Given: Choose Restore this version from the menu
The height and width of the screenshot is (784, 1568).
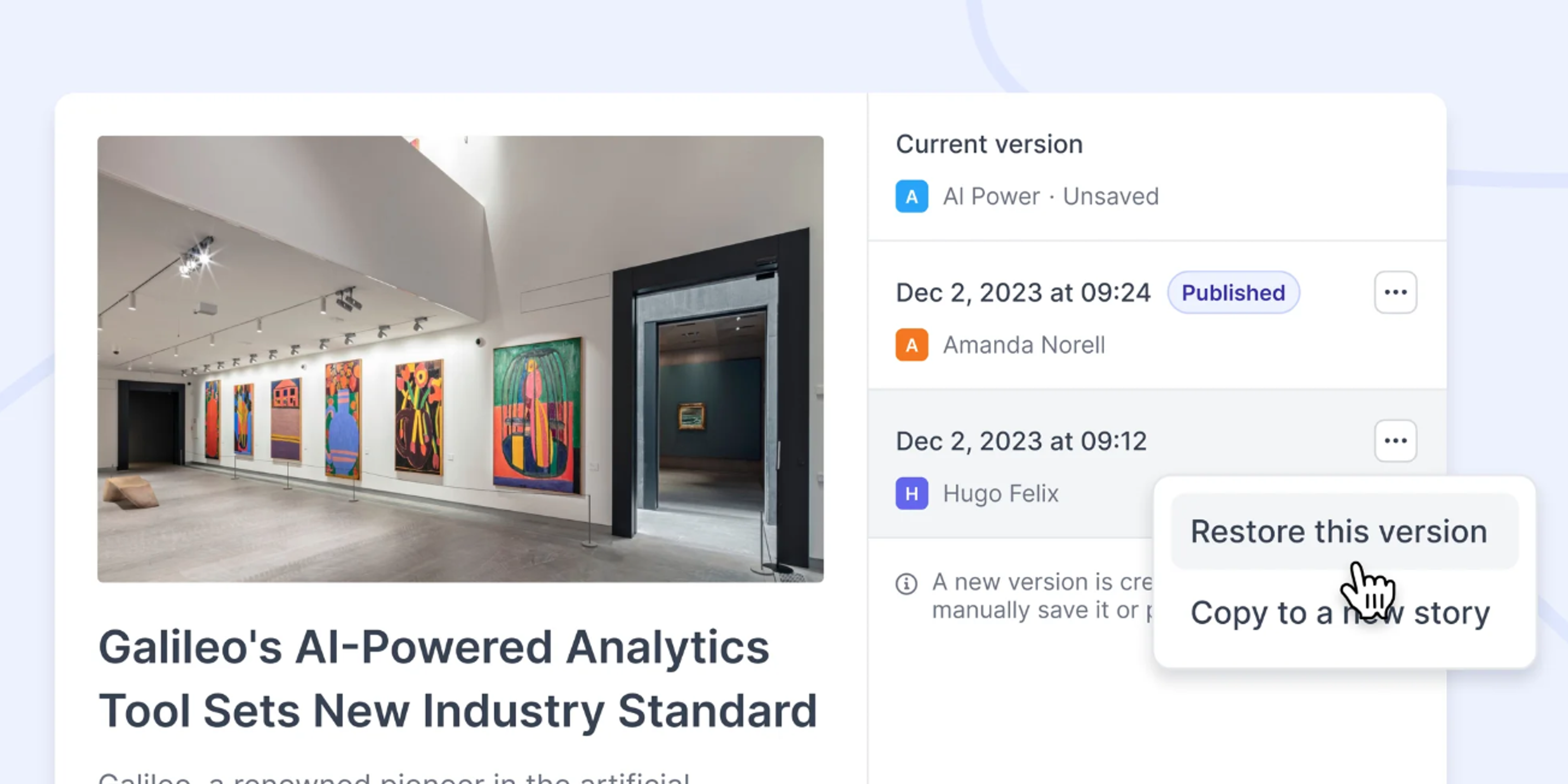Looking at the screenshot, I should click(1338, 532).
